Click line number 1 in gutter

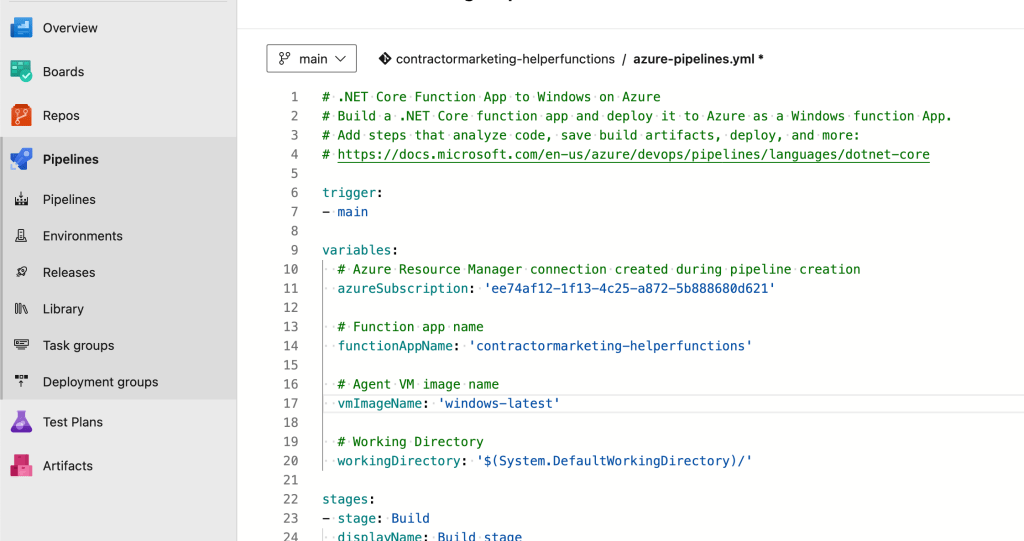point(295,97)
